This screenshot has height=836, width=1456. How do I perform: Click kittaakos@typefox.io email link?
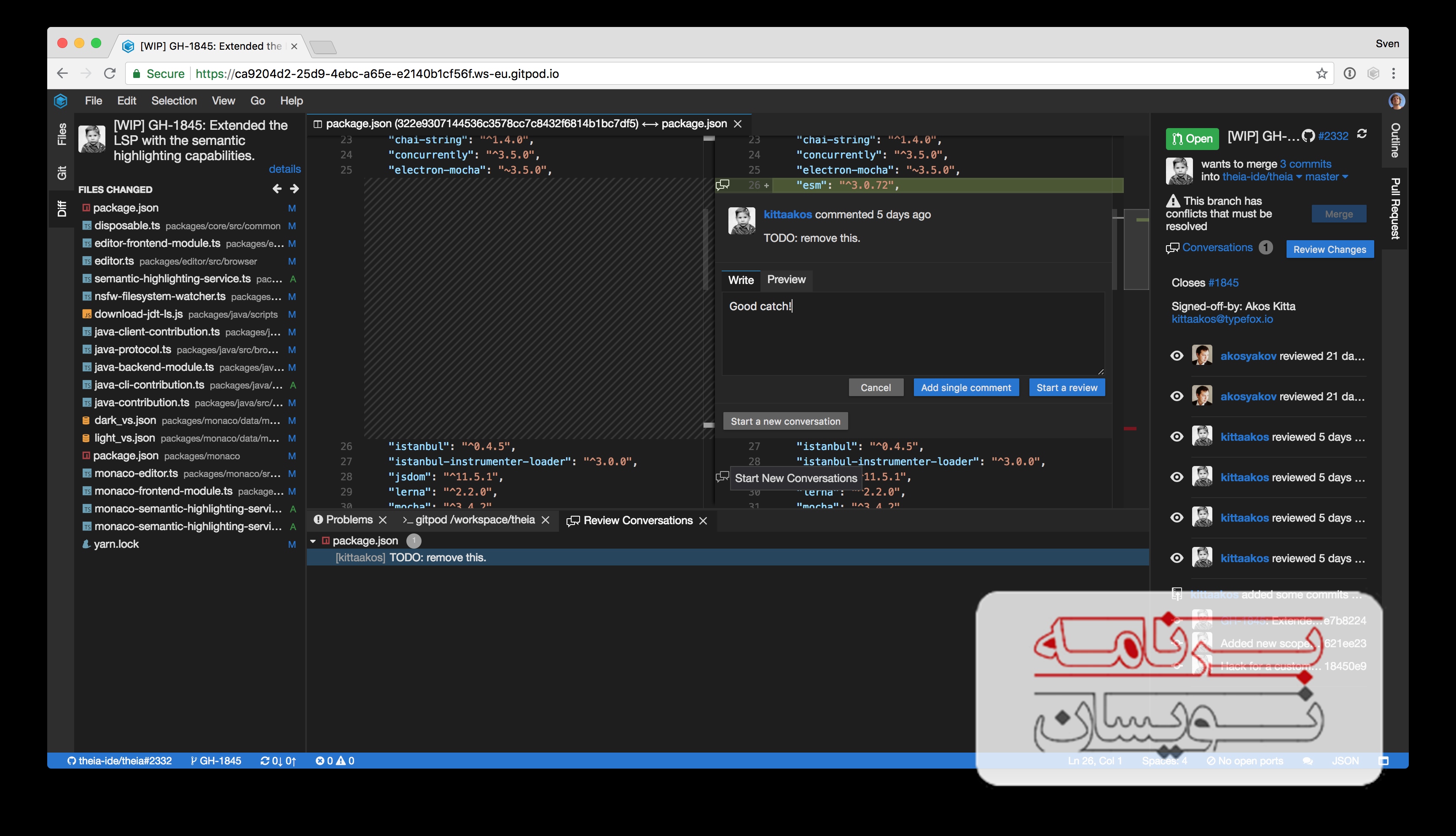tap(1222, 319)
